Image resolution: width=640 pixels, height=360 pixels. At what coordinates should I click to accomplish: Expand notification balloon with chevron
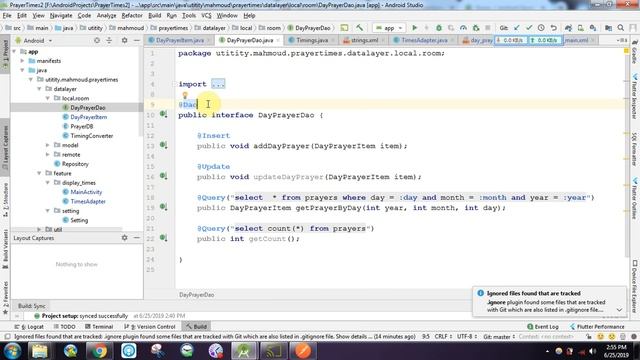tap(619, 310)
